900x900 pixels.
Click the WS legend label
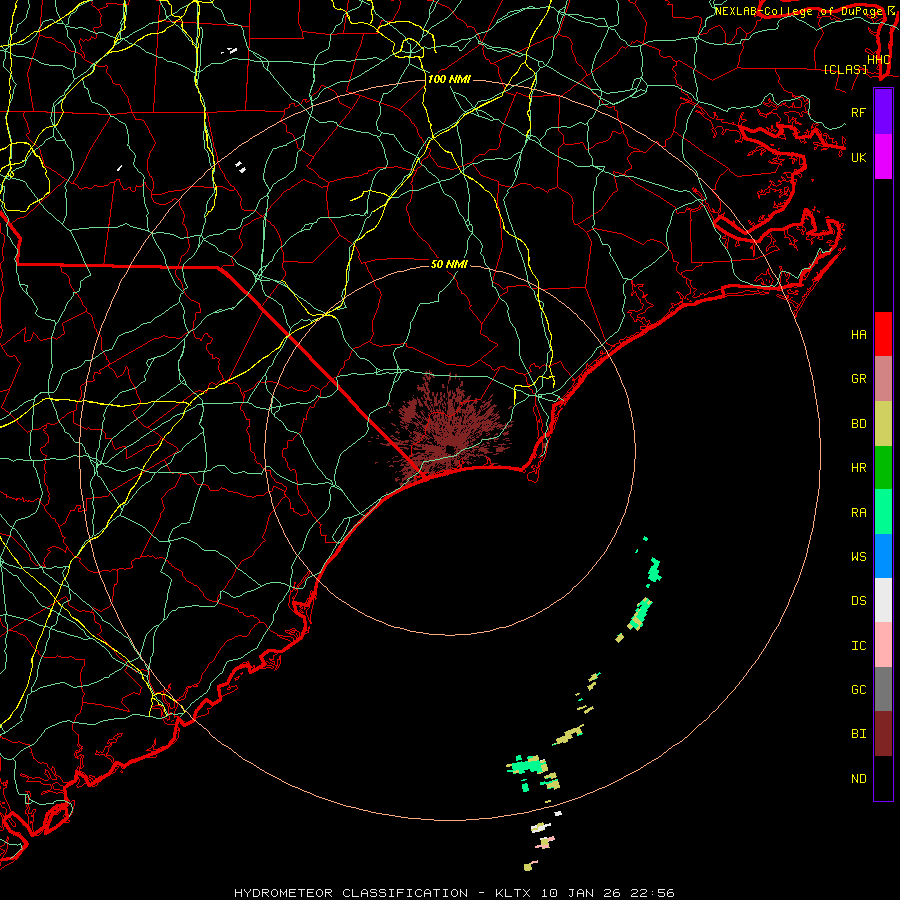858,556
